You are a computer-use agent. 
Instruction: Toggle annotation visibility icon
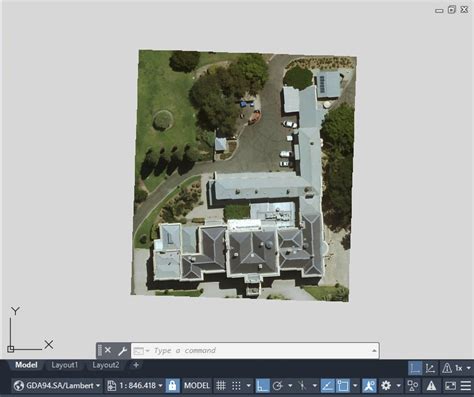[369, 386]
